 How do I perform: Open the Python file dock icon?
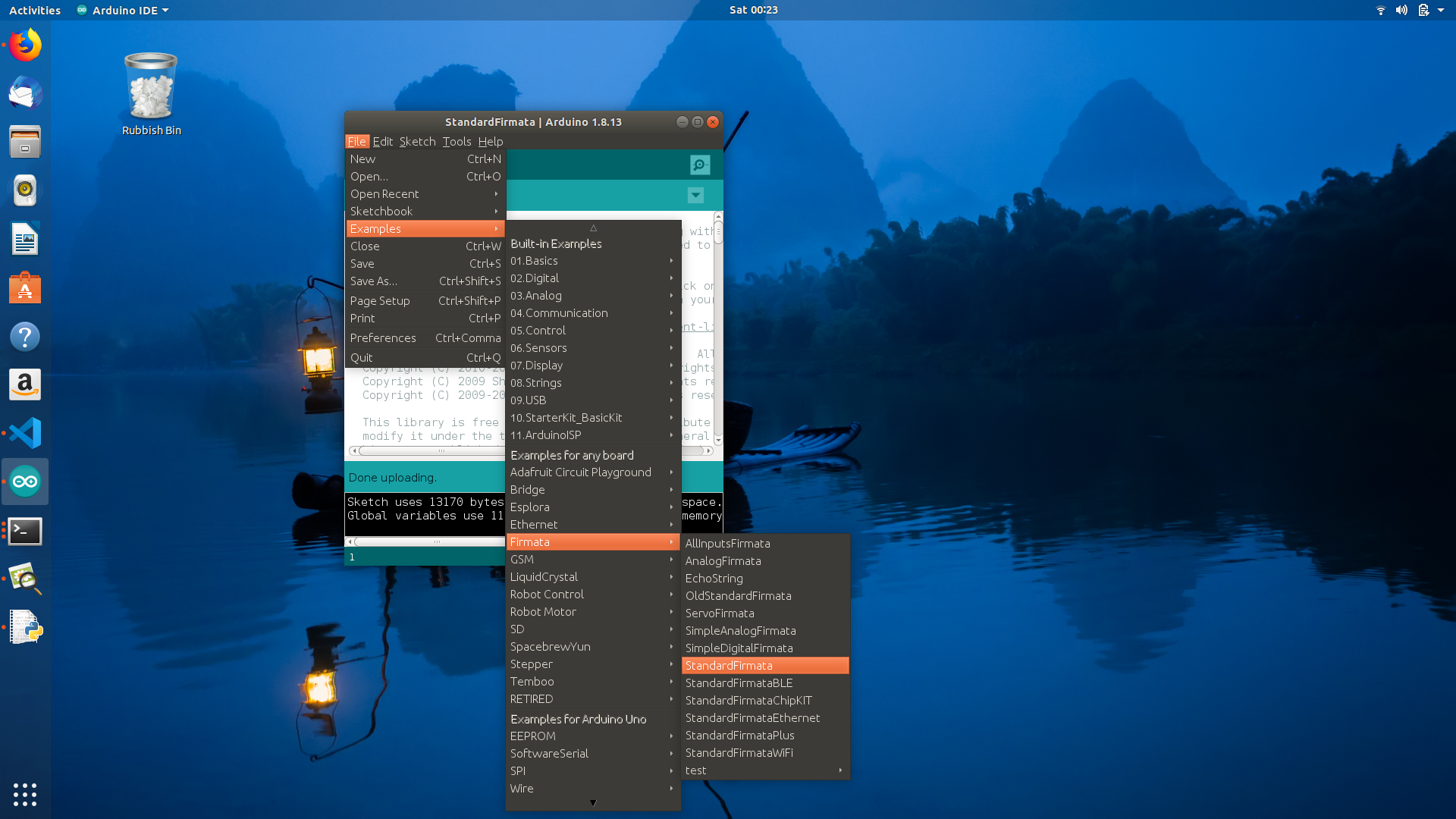coord(25,628)
